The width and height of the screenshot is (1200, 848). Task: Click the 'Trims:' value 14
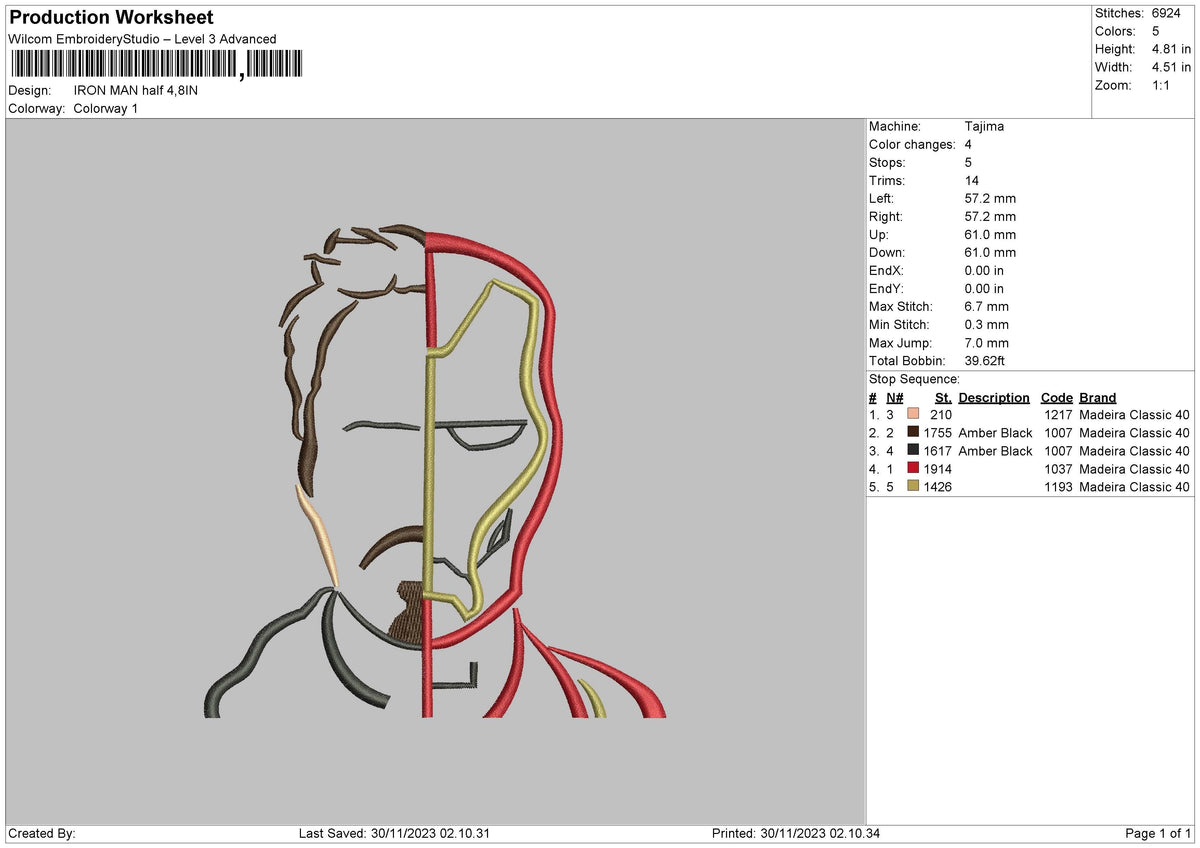tap(972, 181)
